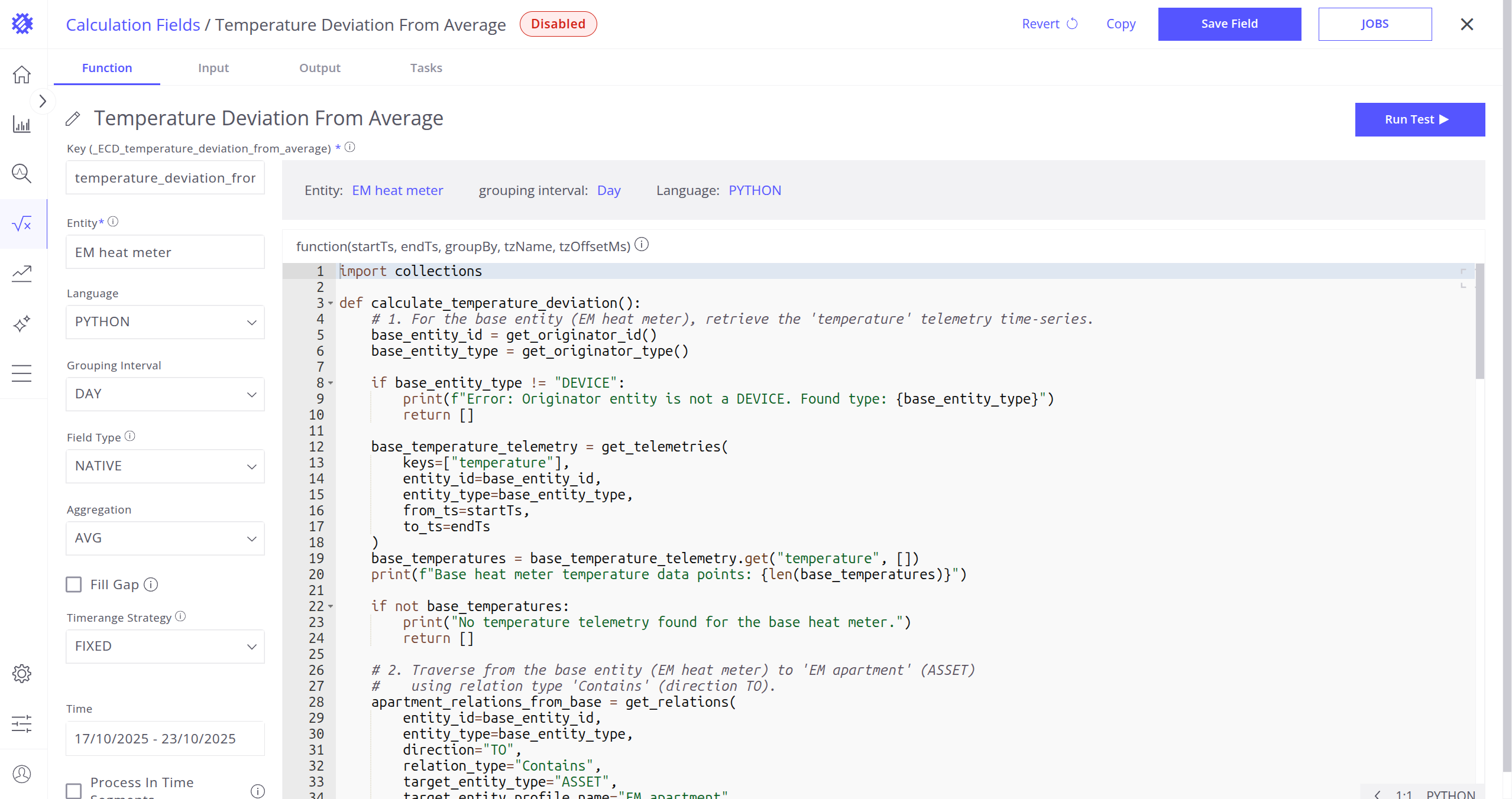Click the calculation fields square-root icon
The height and width of the screenshot is (799, 1512).
tap(22, 224)
